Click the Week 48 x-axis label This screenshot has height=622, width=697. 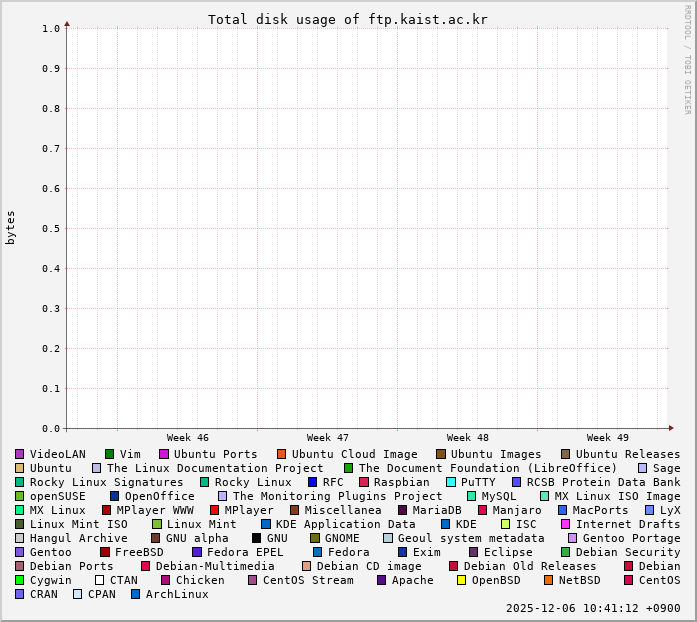468,438
